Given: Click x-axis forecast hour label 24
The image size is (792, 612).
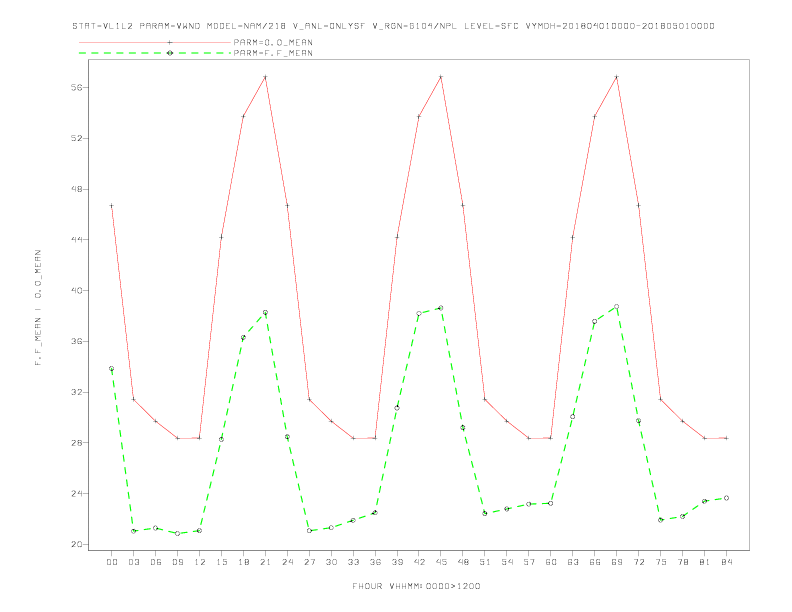Looking at the screenshot, I should 287,562.
